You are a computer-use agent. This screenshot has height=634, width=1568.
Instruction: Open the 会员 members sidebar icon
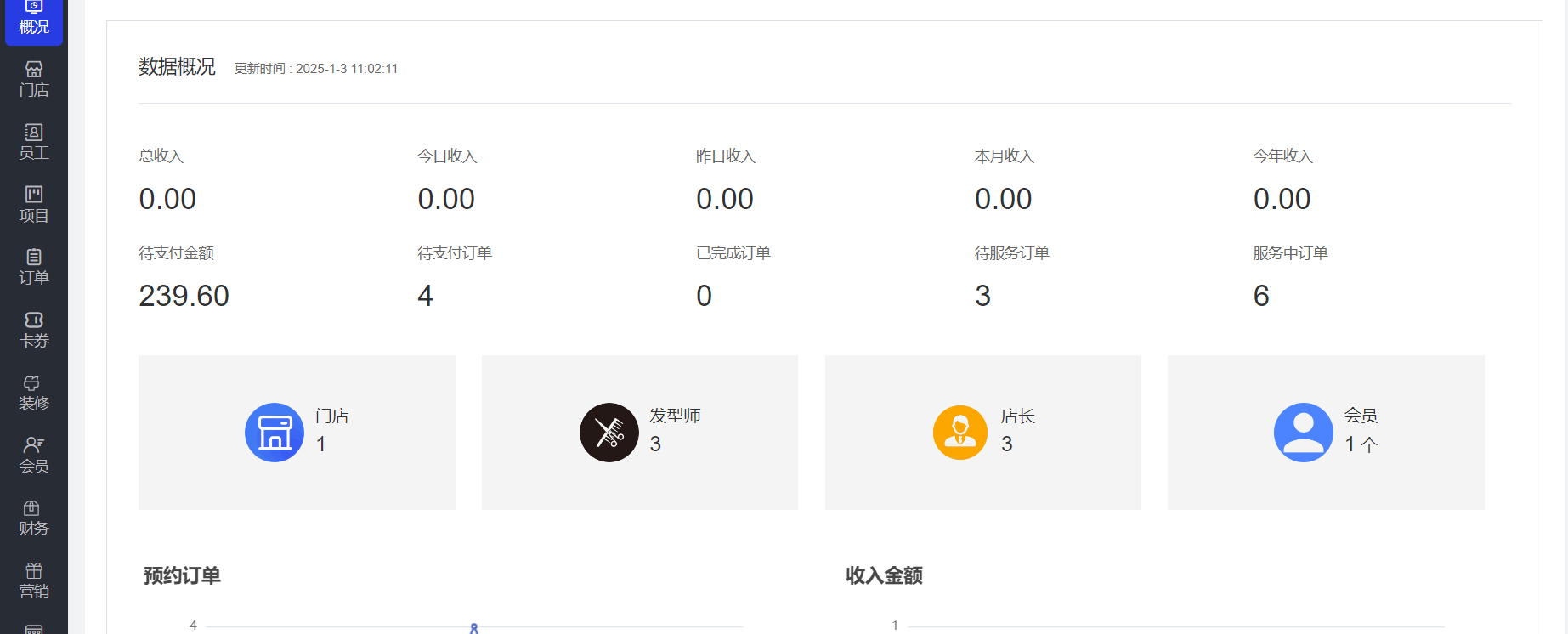(34, 456)
